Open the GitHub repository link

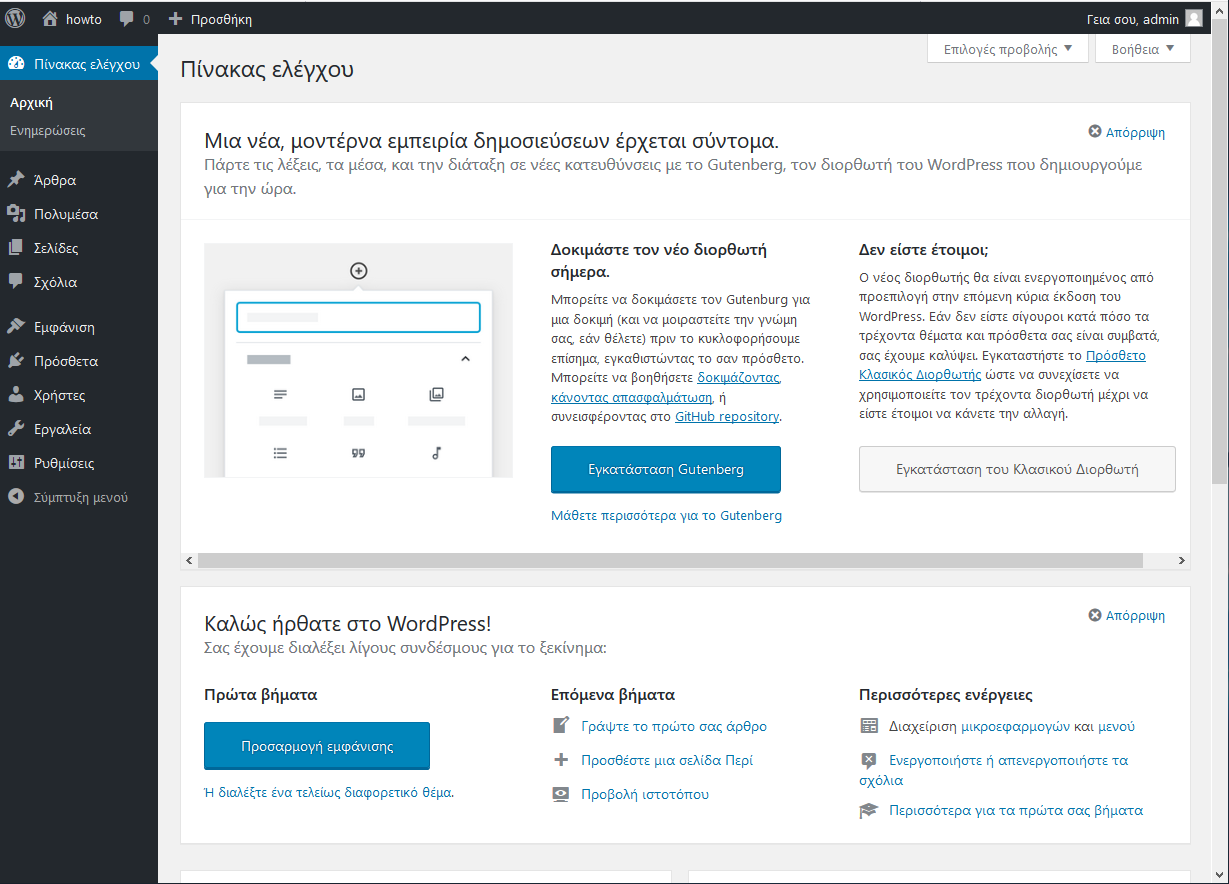click(x=727, y=416)
